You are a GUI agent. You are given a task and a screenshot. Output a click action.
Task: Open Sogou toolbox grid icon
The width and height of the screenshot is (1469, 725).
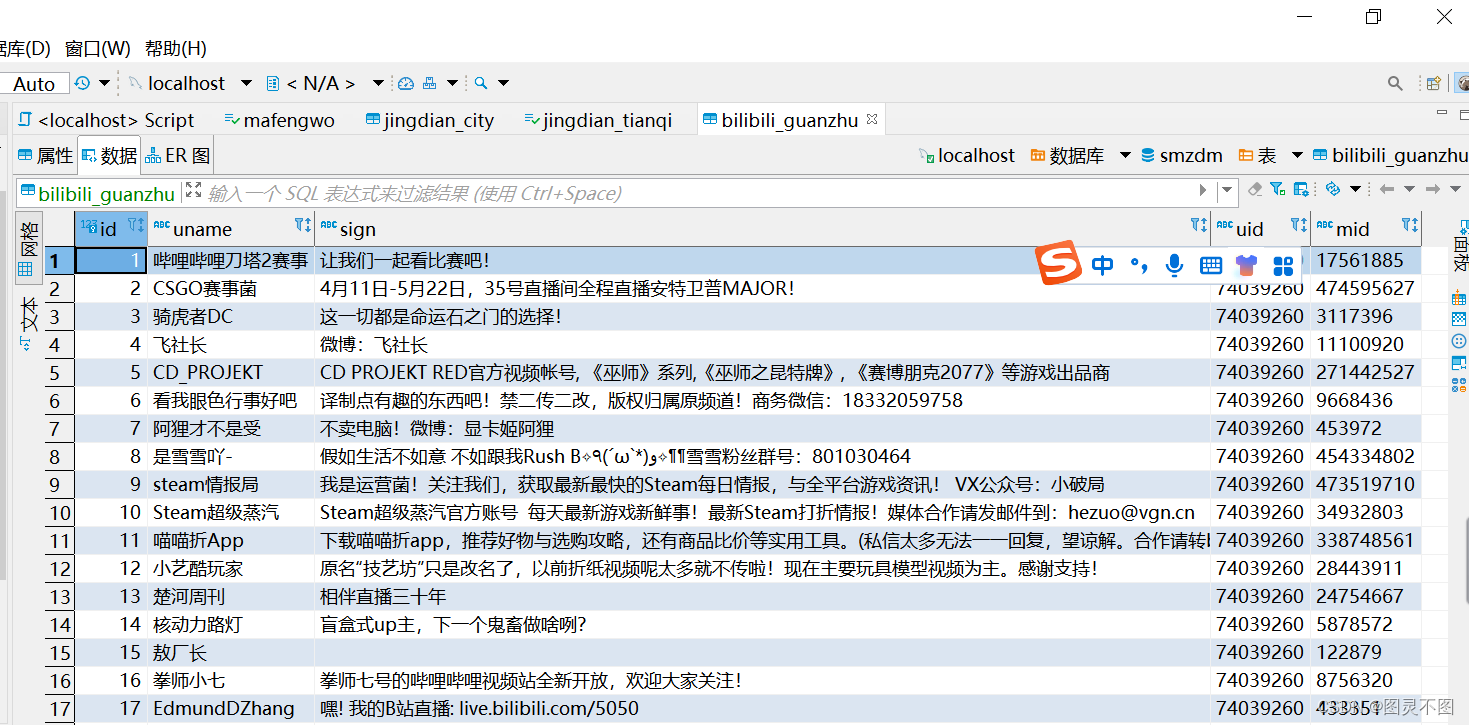(1284, 265)
